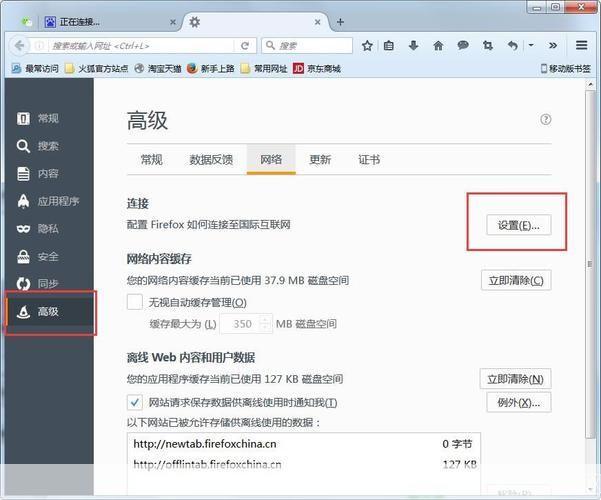
Task: Open dropdown arrow beside undo icon
Action: [530, 46]
